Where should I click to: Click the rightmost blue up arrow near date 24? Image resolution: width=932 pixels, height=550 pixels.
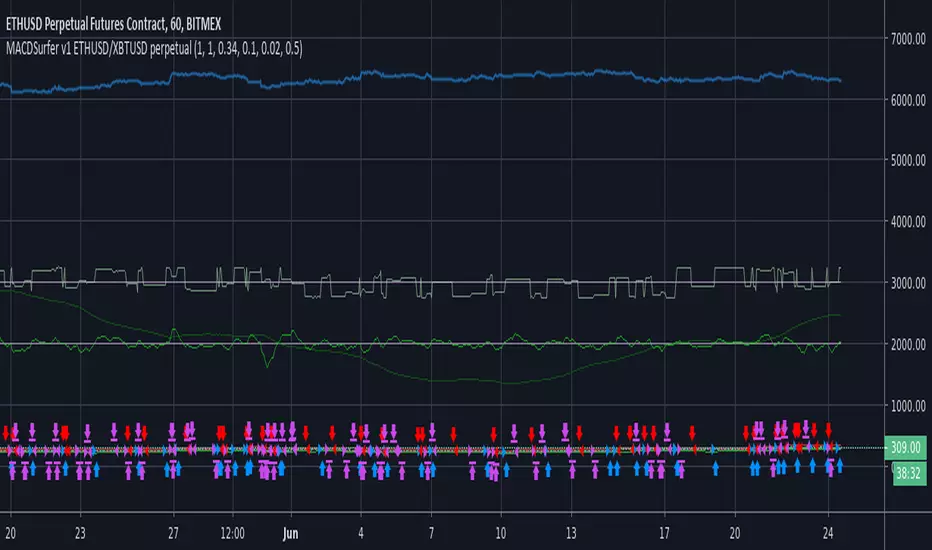point(838,466)
